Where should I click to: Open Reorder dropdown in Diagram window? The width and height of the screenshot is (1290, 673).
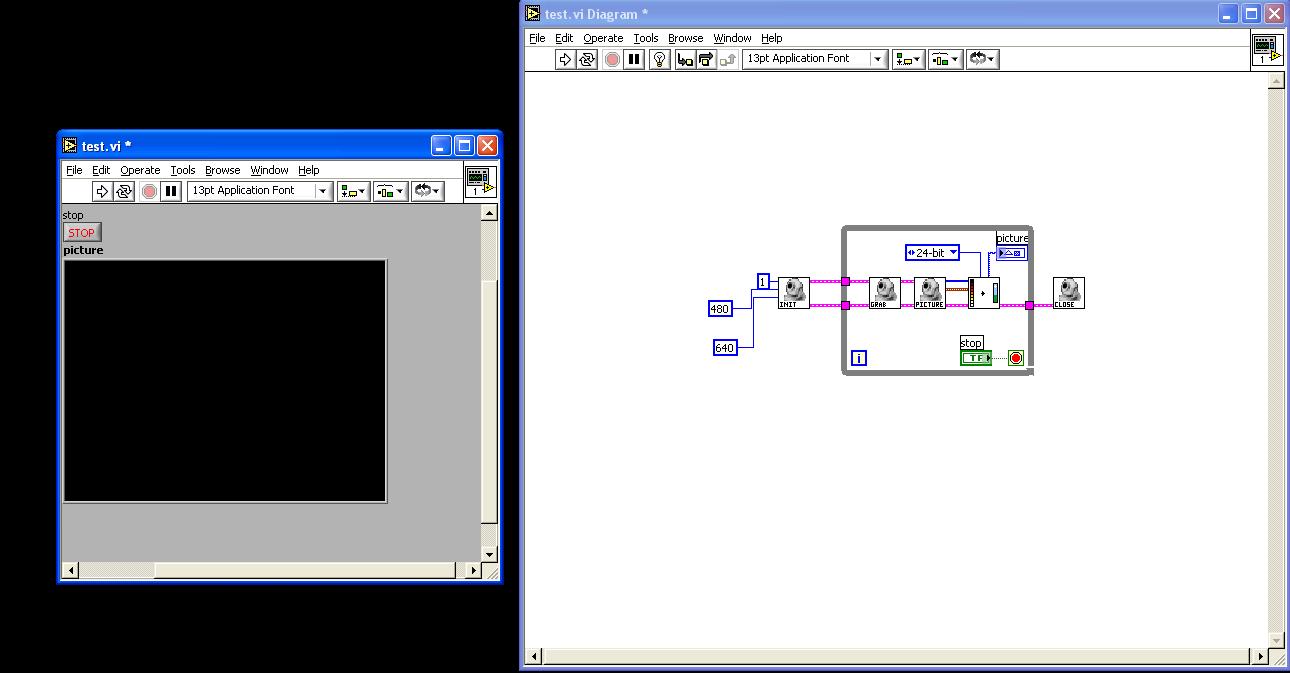pos(982,59)
